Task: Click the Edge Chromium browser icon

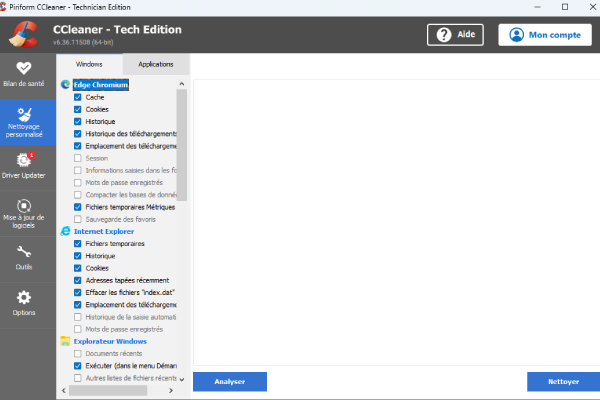Action: (x=65, y=85)
